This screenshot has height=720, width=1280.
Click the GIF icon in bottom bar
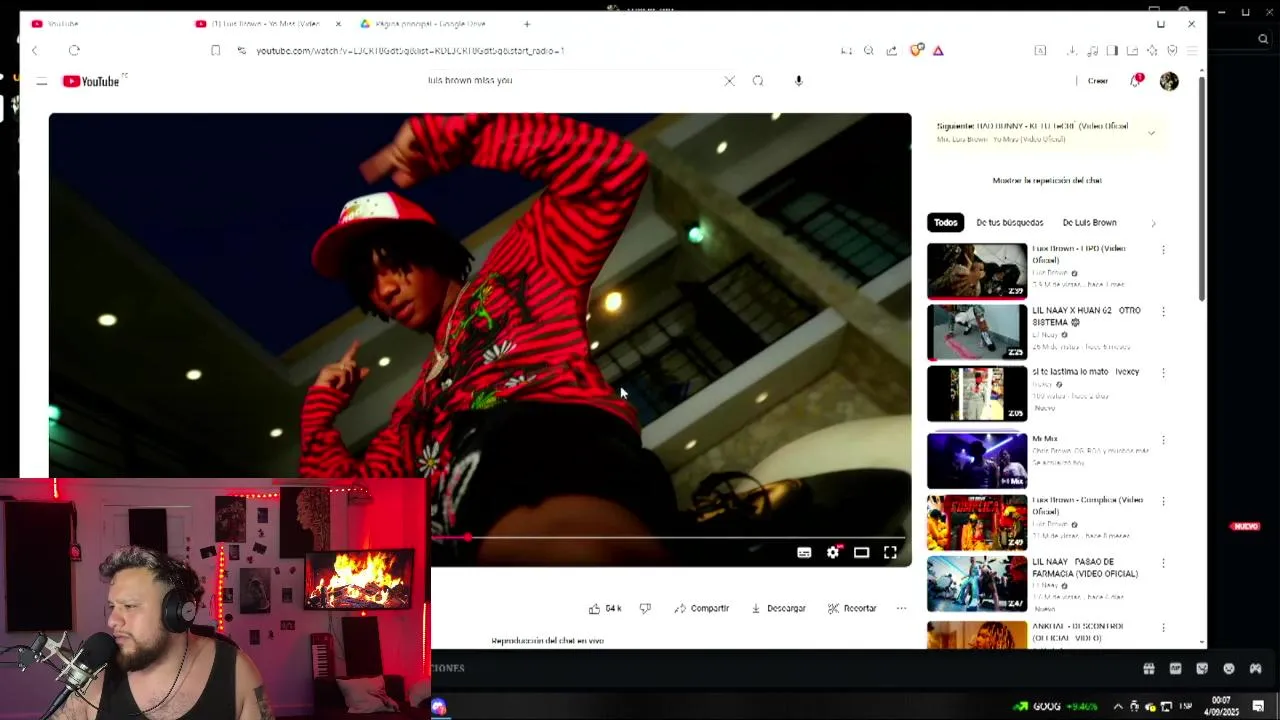(1176, 669)
